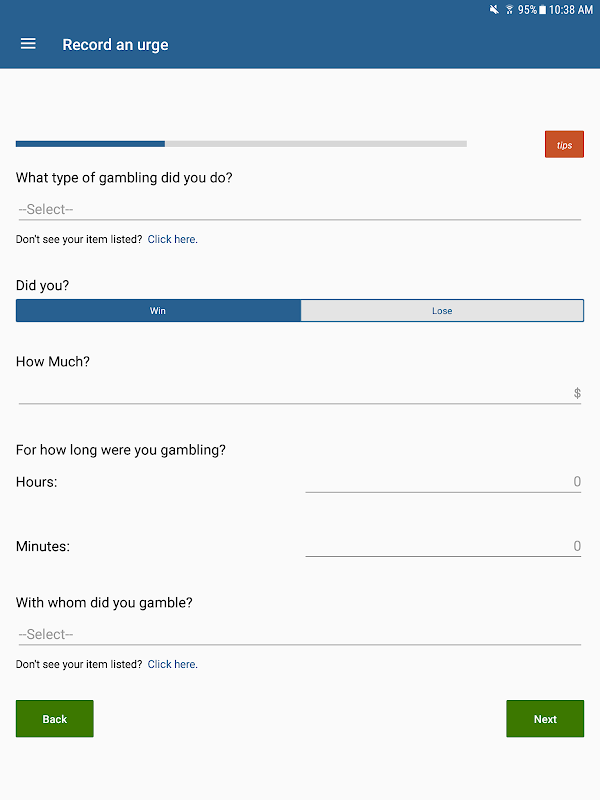
Task: Select Win as the gambling outcome
Action: point(158,311)
